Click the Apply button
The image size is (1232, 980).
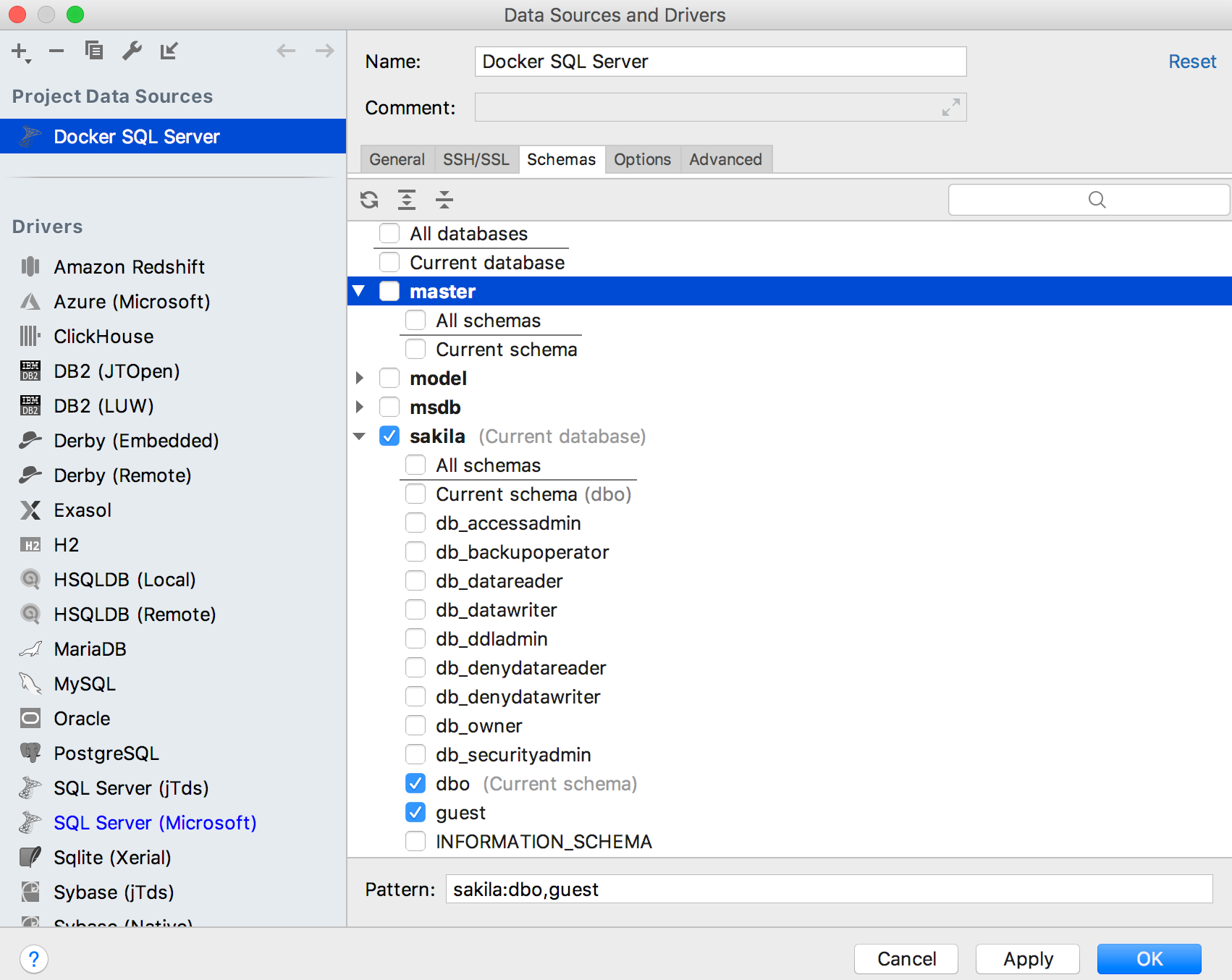1027,959
